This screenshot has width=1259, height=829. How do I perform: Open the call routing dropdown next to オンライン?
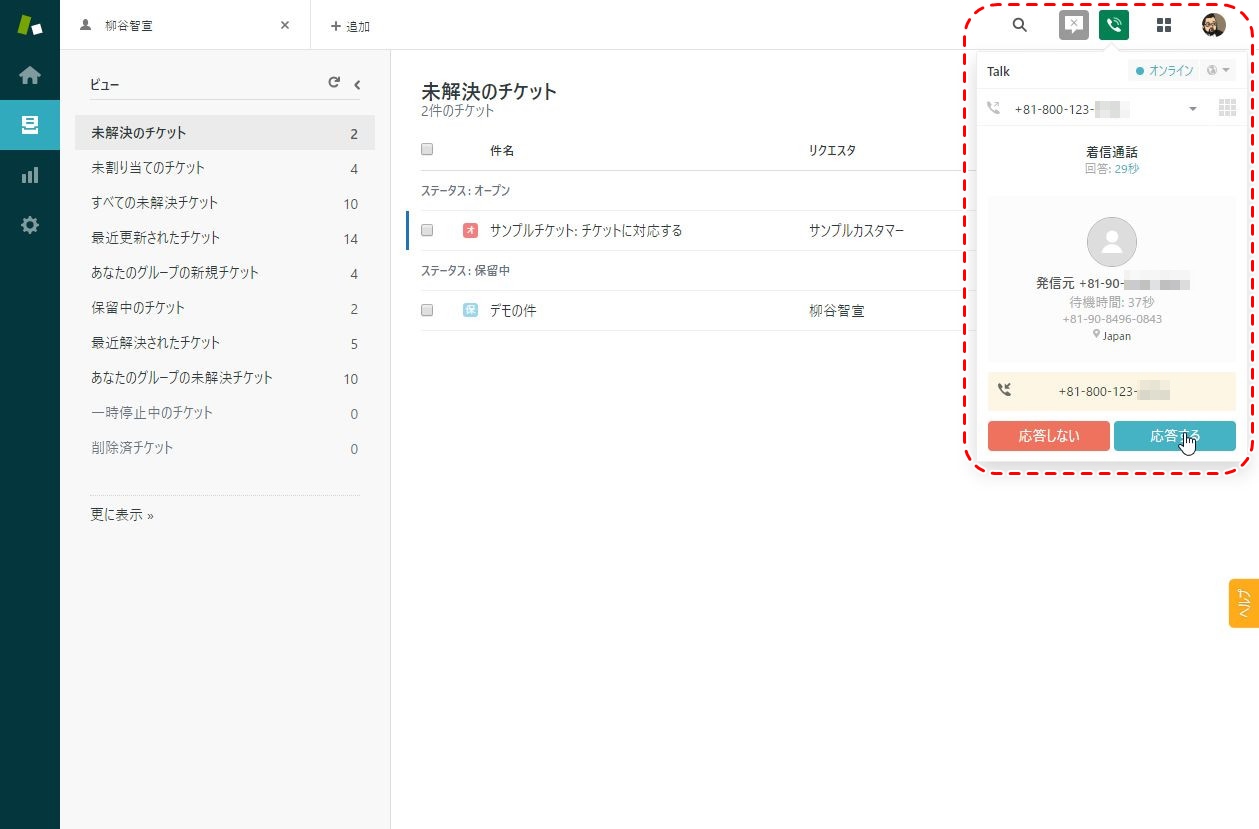pos(1219,71)
